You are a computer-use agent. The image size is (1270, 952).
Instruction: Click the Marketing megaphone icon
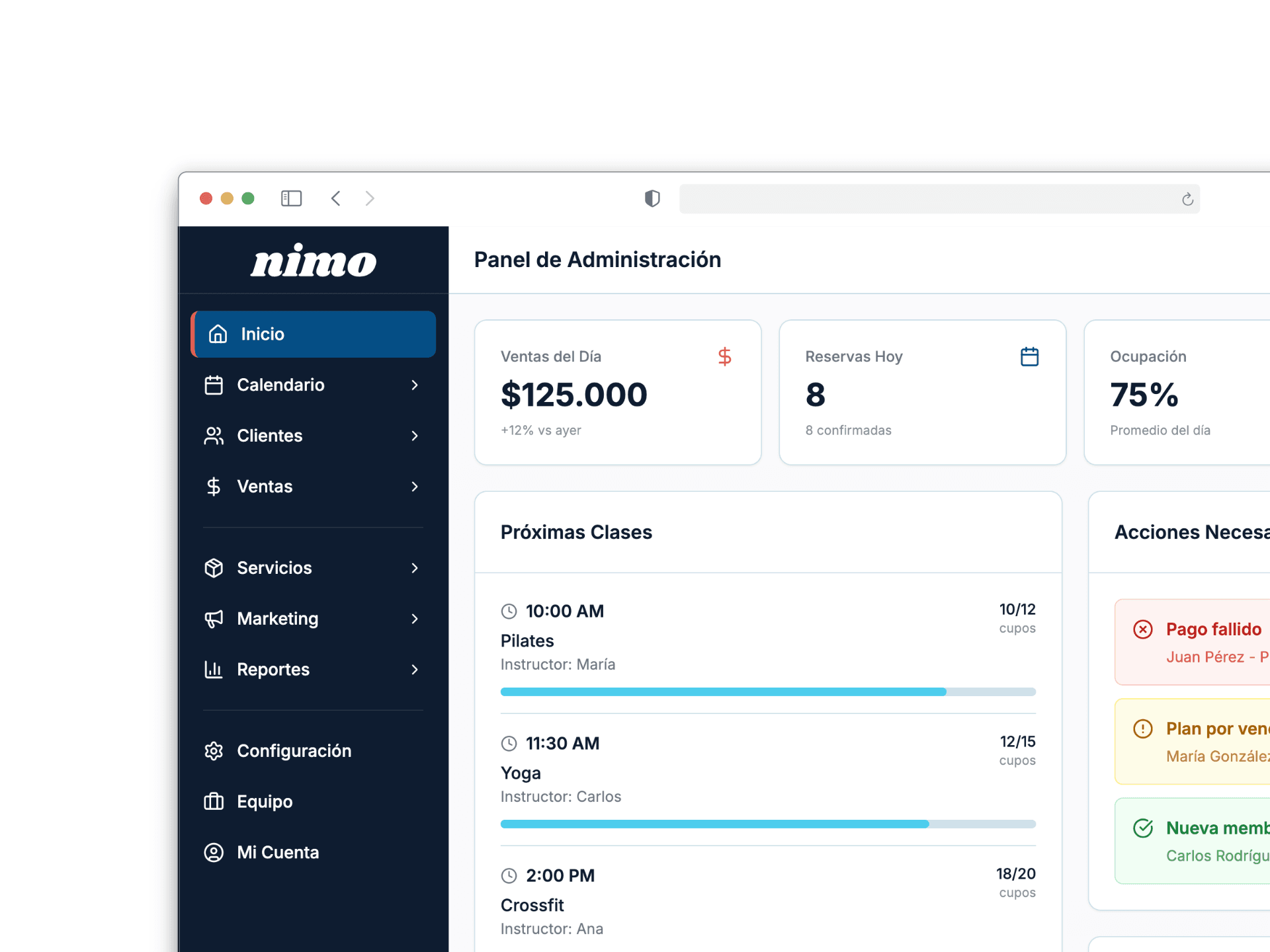pyautogui.click(x=214, y=619)
